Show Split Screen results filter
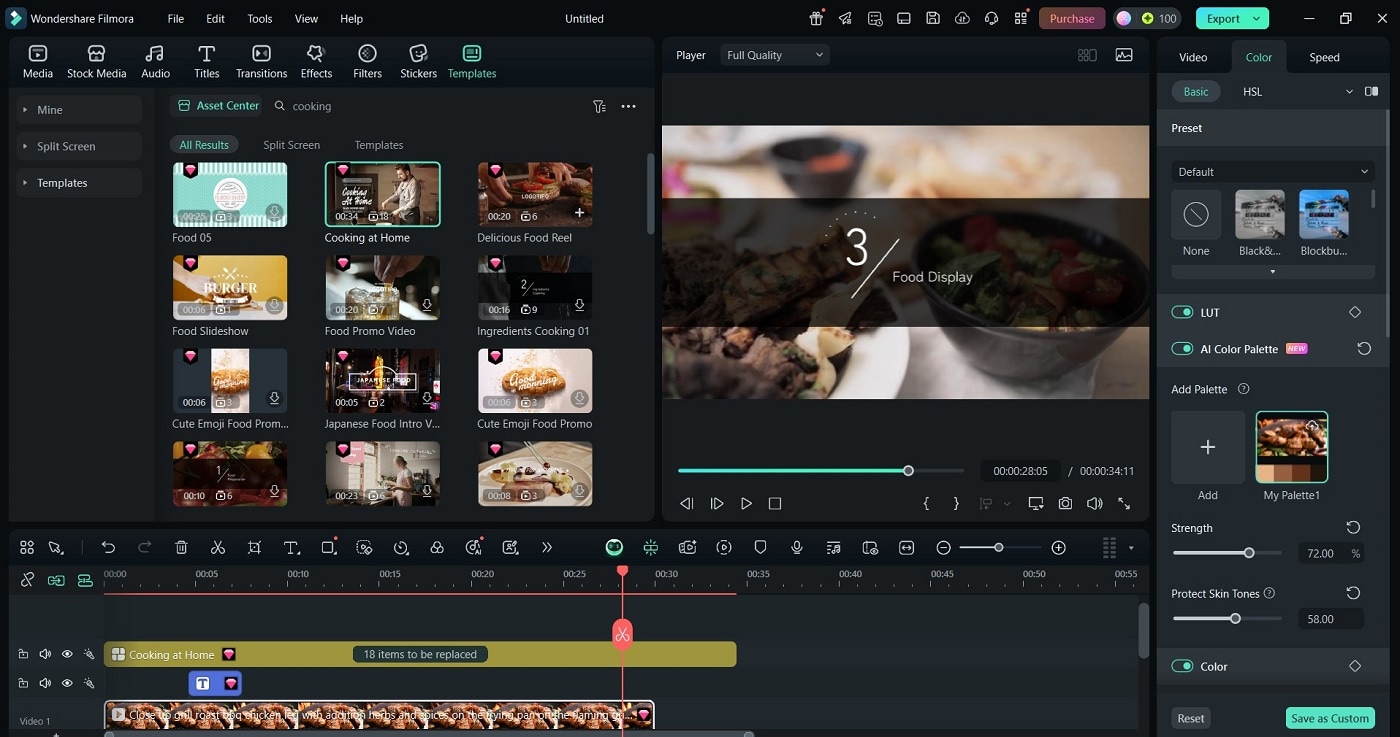Image resolution: width=1400 pixels, height=737 pixels. [x=291, y=145]
